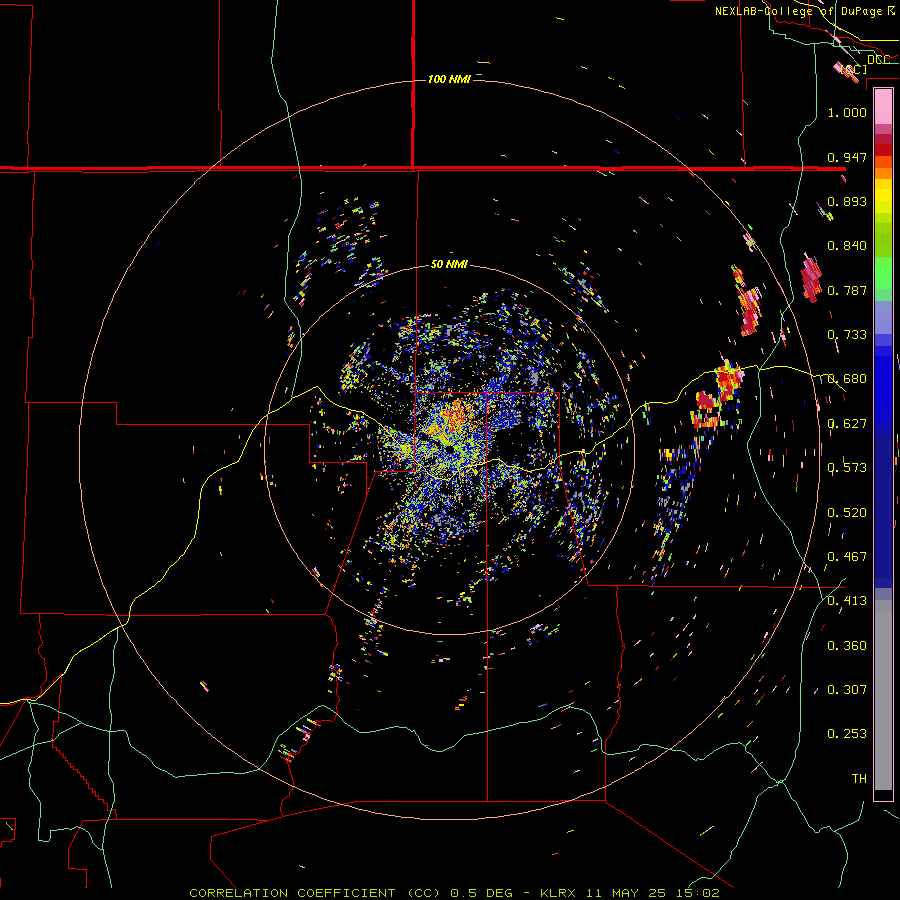
Task: Click the 0.573 scale value
Action: coord(847,468)
